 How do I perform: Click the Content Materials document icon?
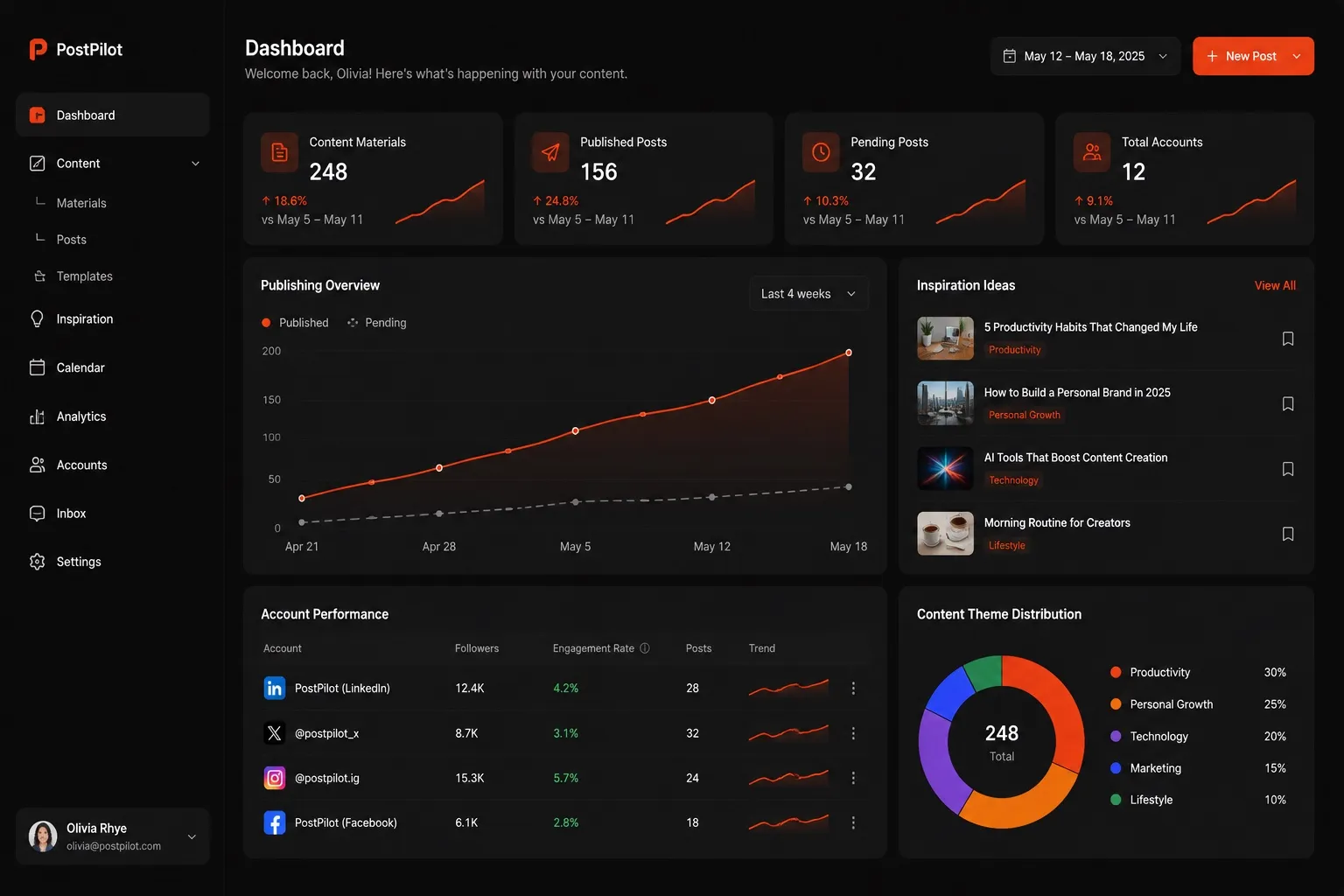pyautogui.click(x=279, y=152)
